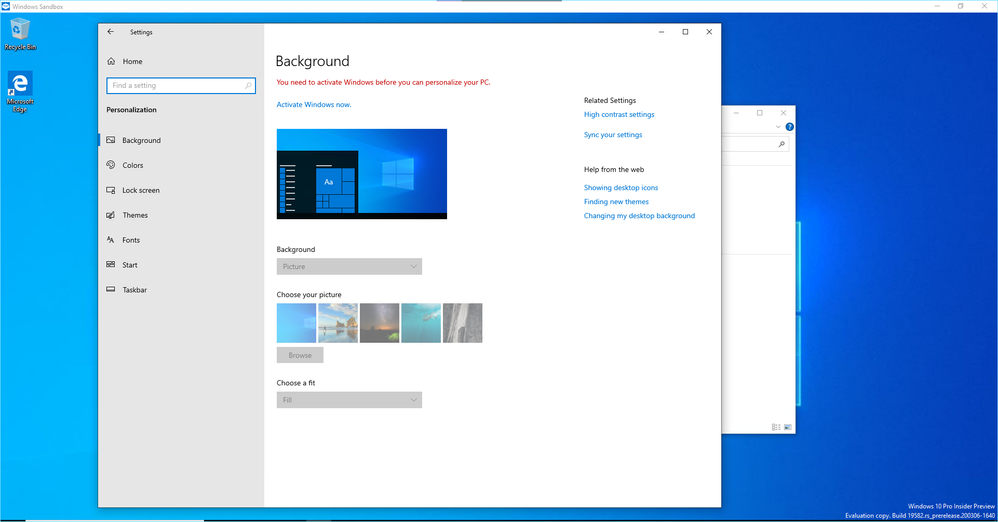Open the Start personalization page

pos(181,265)
